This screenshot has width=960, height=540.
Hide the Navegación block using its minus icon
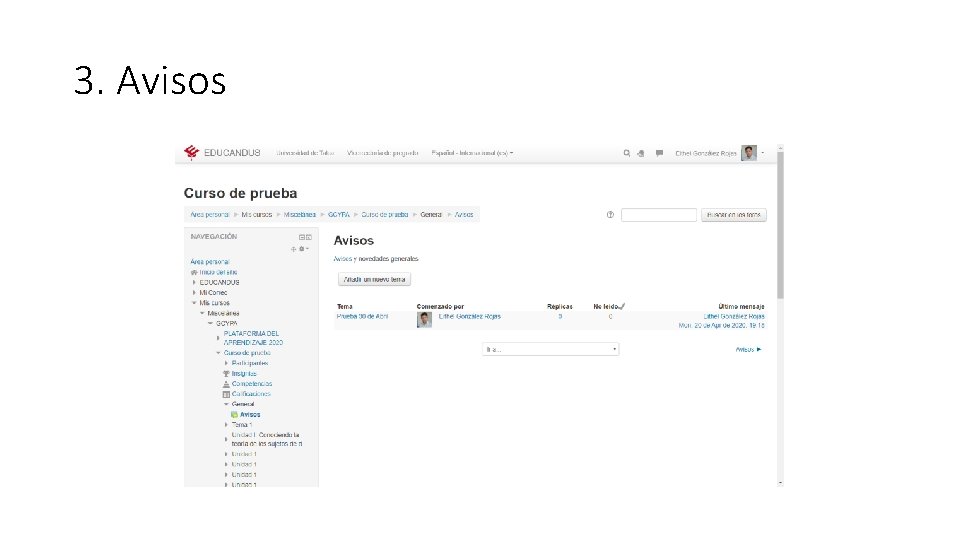coord(301,237)
